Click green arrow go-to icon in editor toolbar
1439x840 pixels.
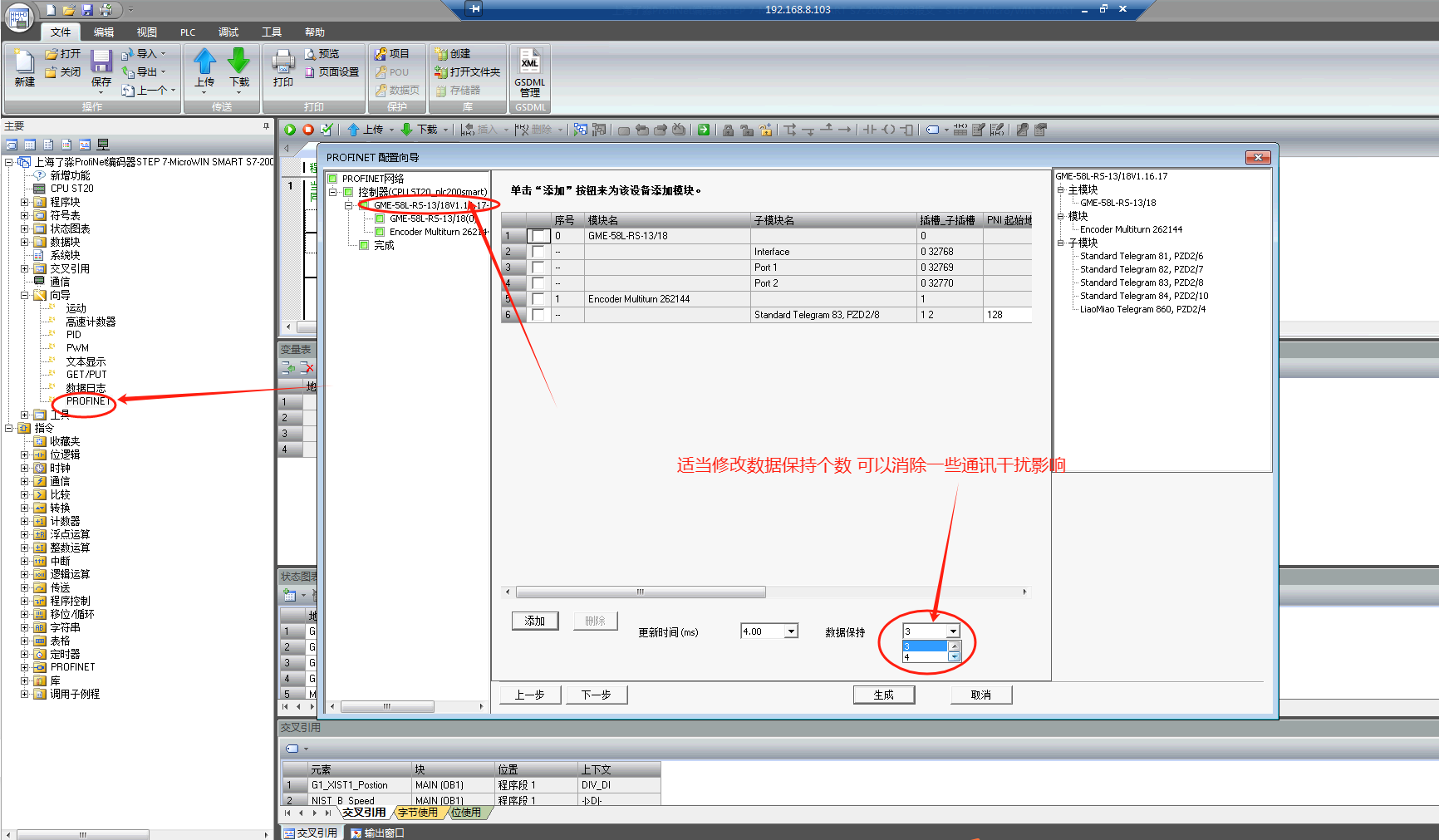pos(704,130)
